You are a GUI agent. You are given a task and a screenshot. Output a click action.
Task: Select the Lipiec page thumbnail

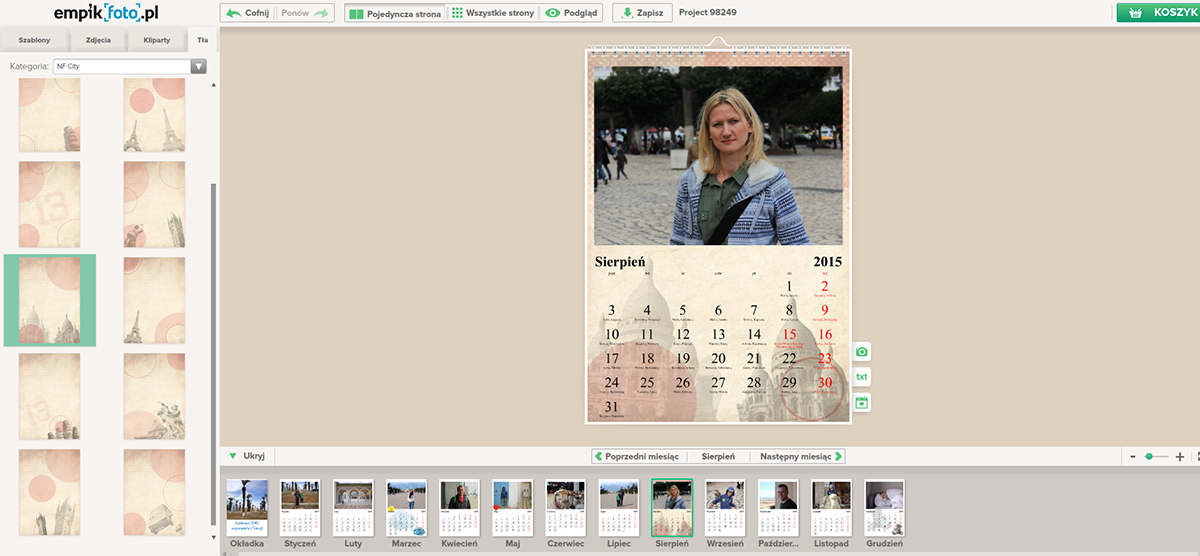click(x=619, y=508)
